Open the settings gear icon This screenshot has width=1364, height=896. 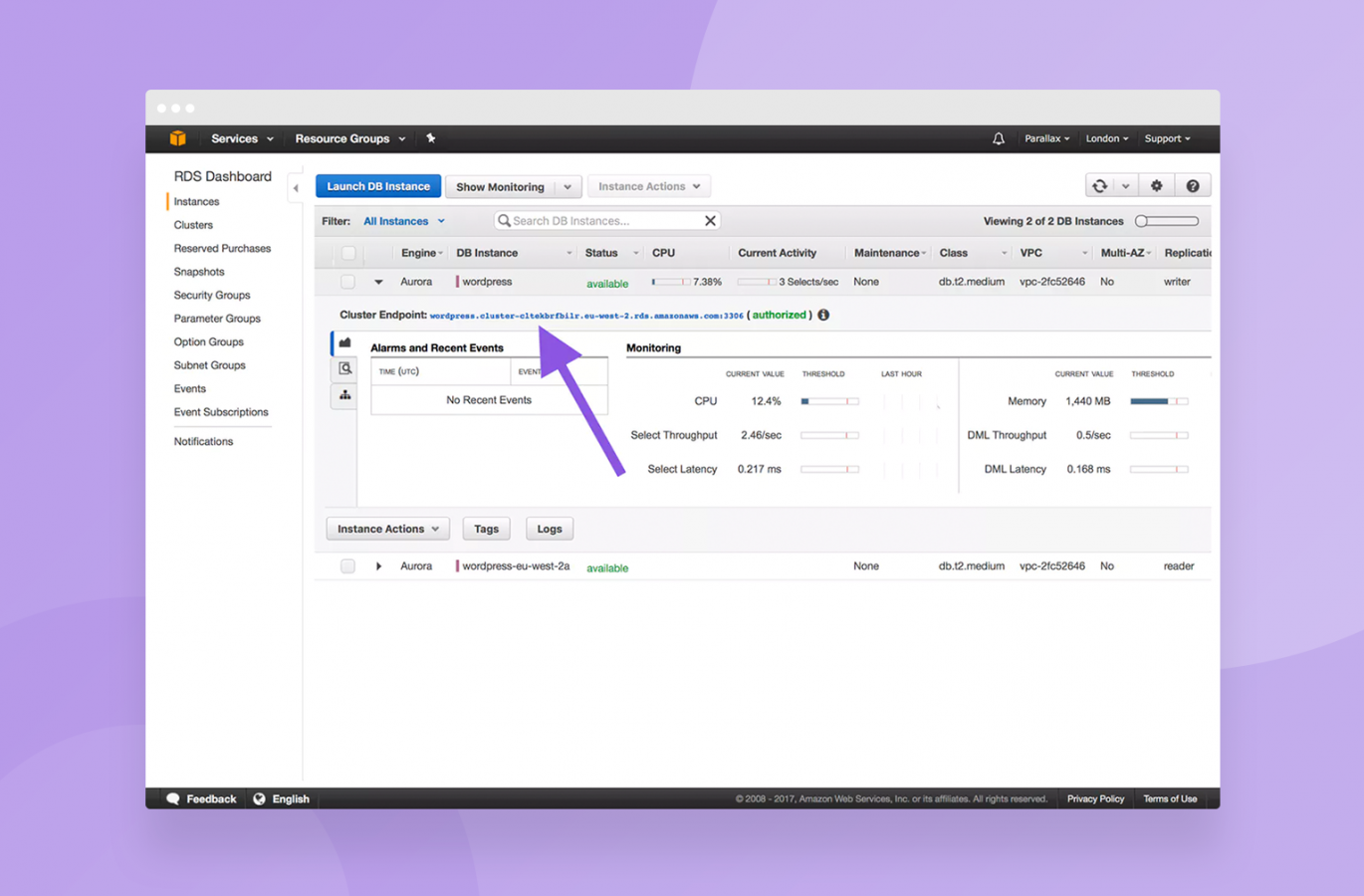(x=1156, y=186)
